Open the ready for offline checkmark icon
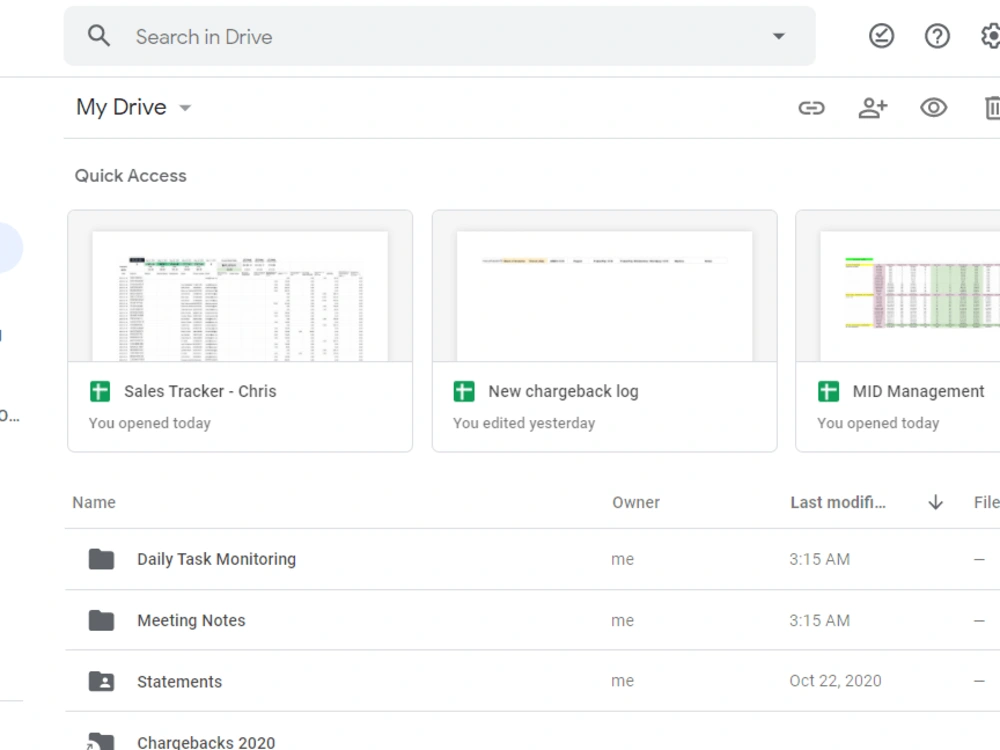 (x=881, y=36)
